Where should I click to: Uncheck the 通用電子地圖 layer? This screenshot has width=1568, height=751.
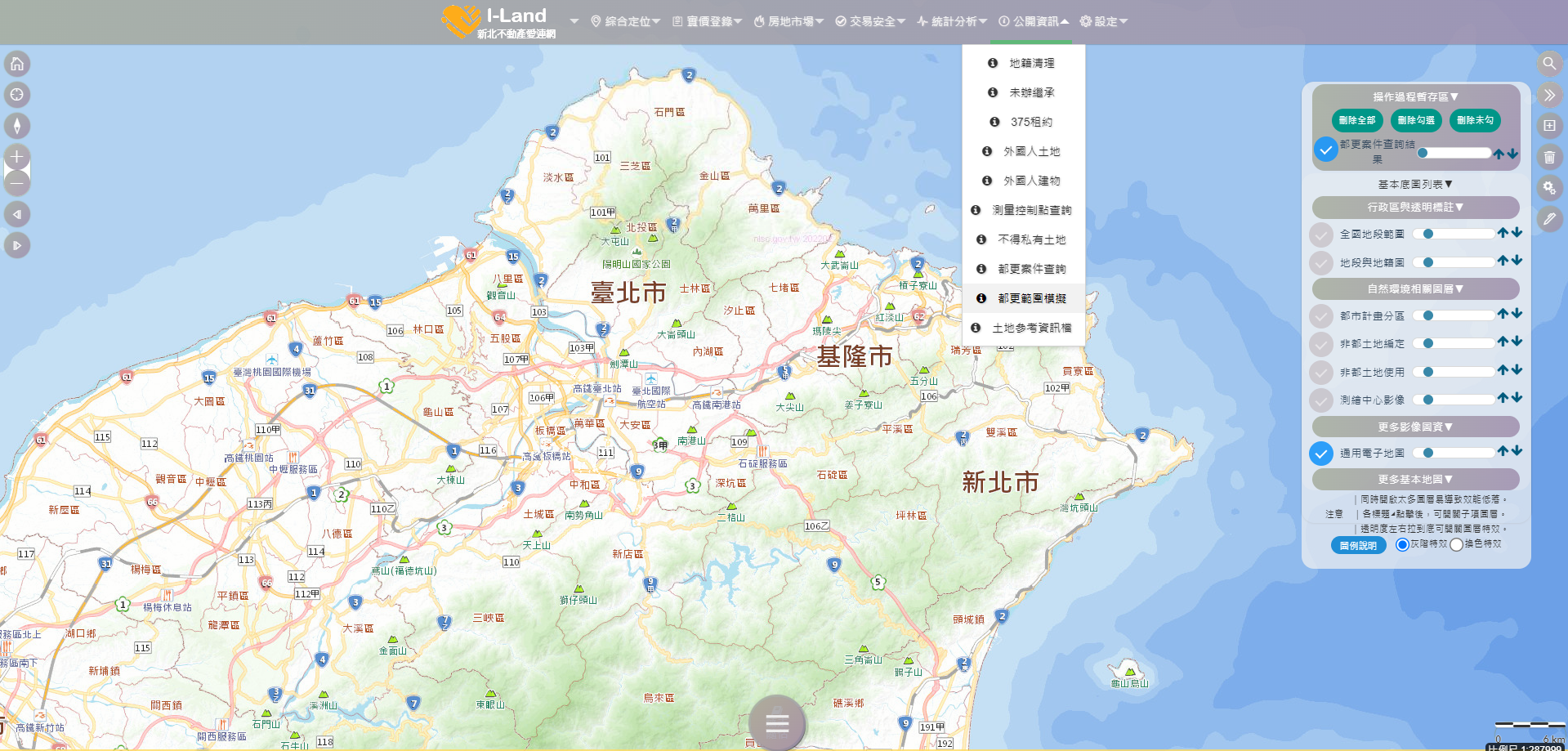(x=1321, y=454)
